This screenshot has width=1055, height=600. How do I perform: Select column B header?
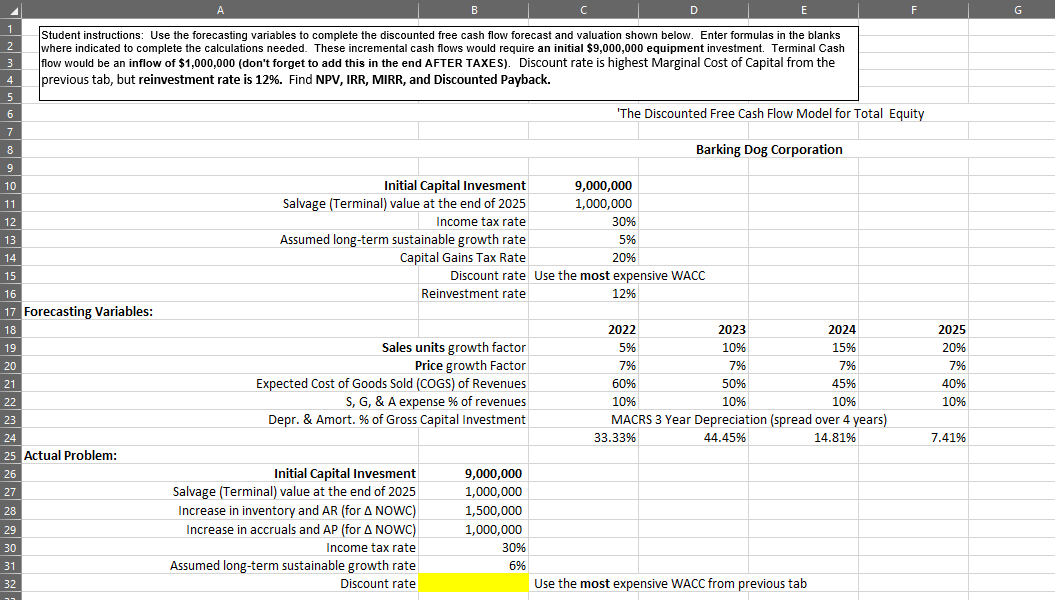[474, 10]
